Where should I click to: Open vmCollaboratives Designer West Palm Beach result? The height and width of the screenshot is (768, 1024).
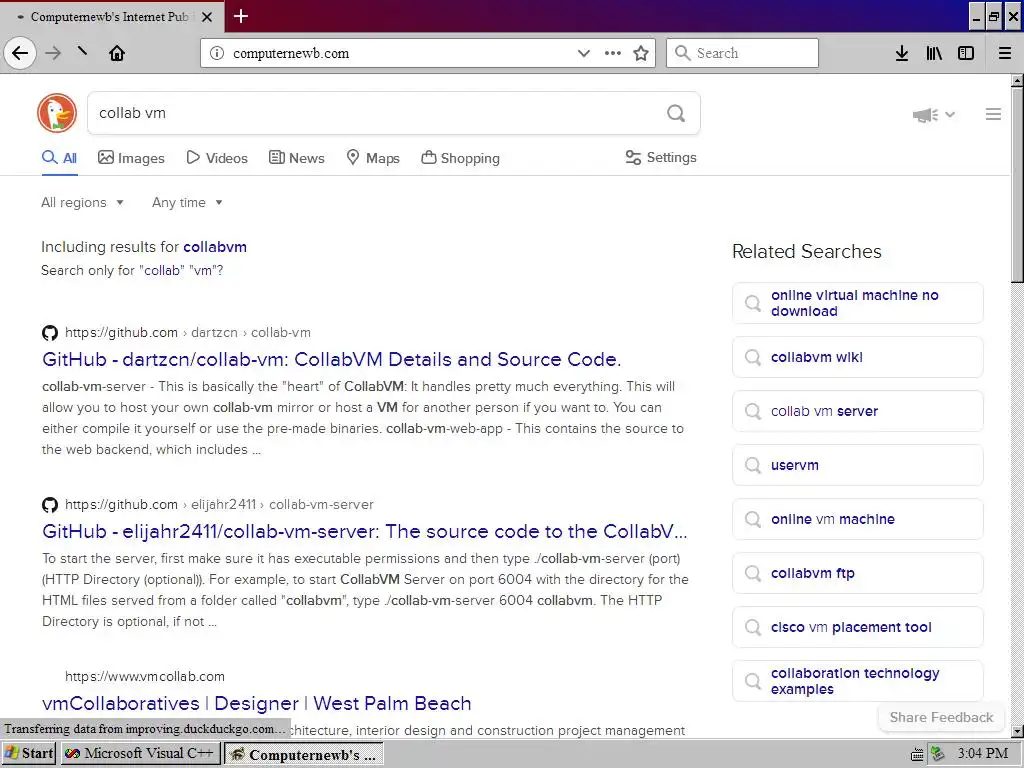pyautogui.click(x=257, y=703)
